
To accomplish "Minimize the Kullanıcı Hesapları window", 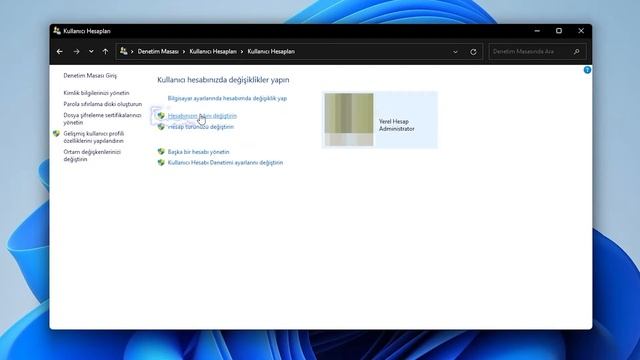I will tap(537, 31).
